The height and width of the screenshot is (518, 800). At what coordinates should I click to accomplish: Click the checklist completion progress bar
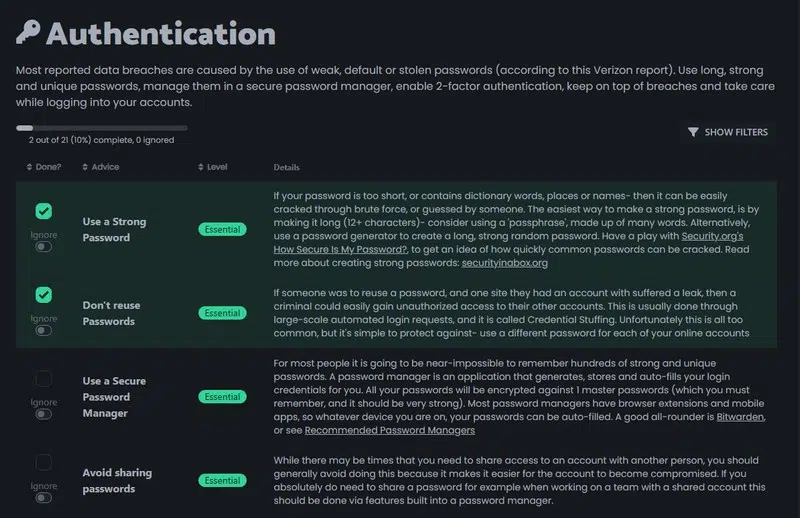click(101, 128)
